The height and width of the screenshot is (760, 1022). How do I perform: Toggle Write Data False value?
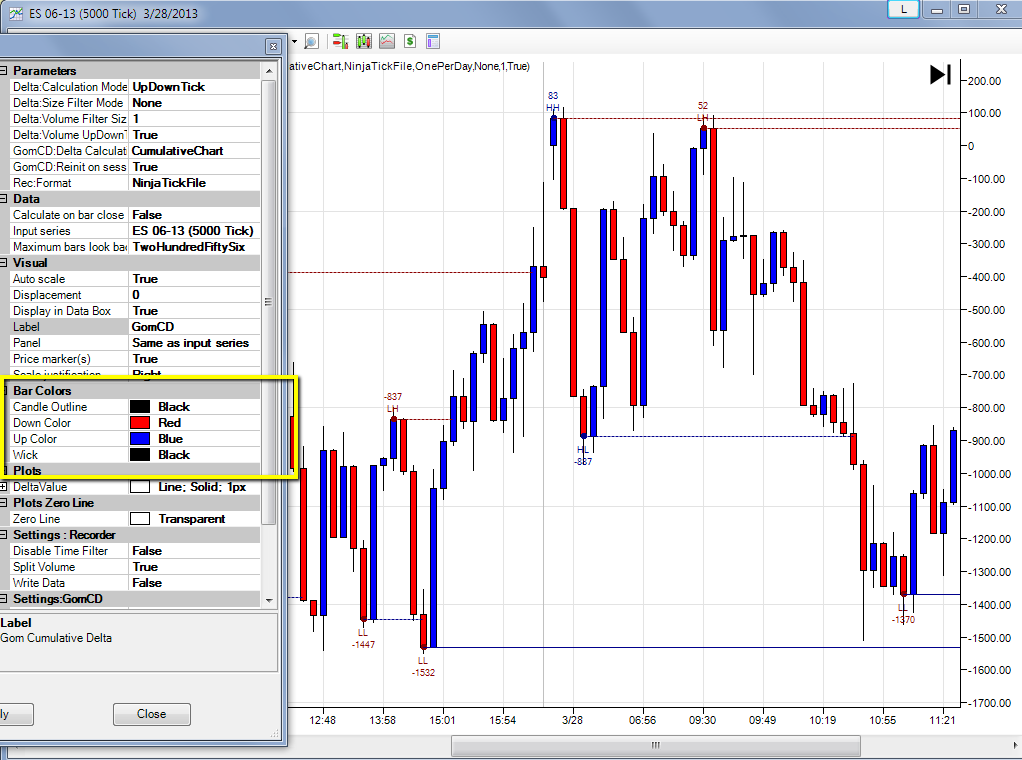click(195, 583)
